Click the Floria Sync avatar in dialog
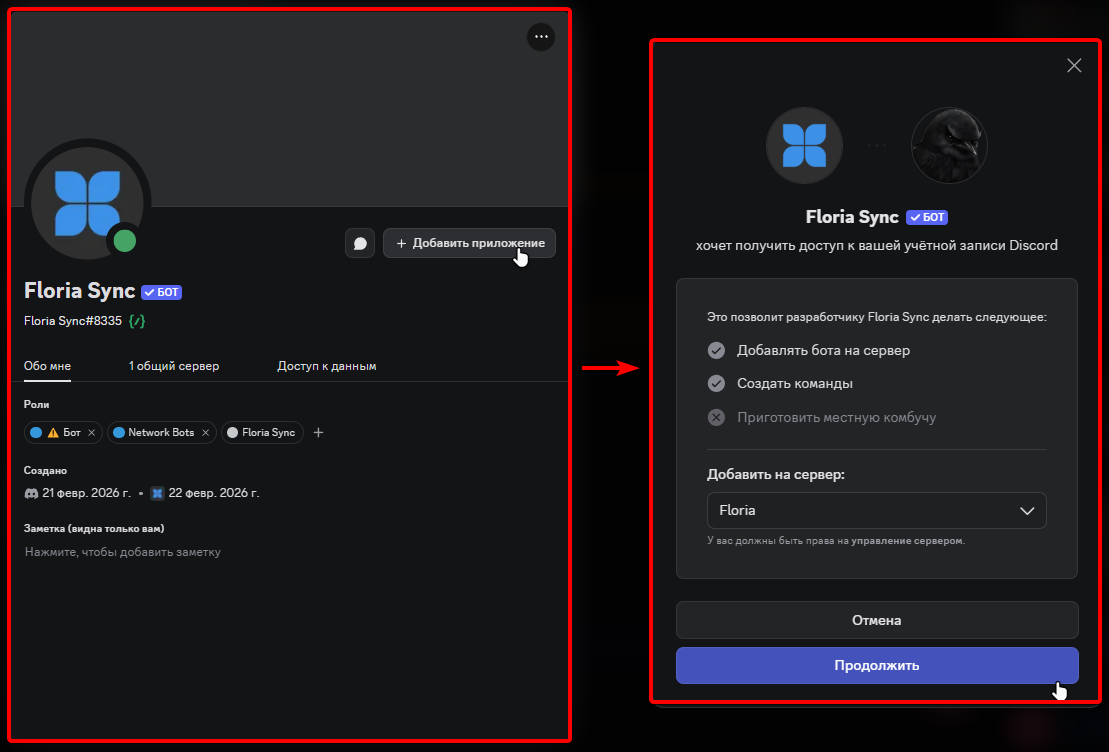This screenshot has width=1109, height=752. point(805,146)
